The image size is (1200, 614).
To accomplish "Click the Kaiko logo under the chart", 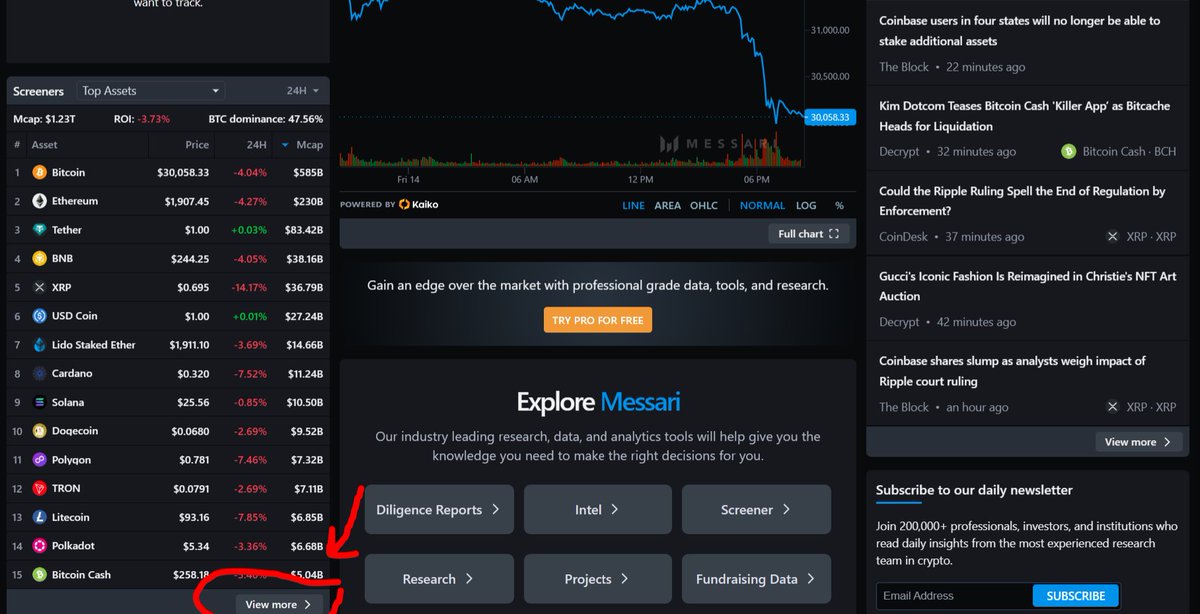I will [418, 204].
